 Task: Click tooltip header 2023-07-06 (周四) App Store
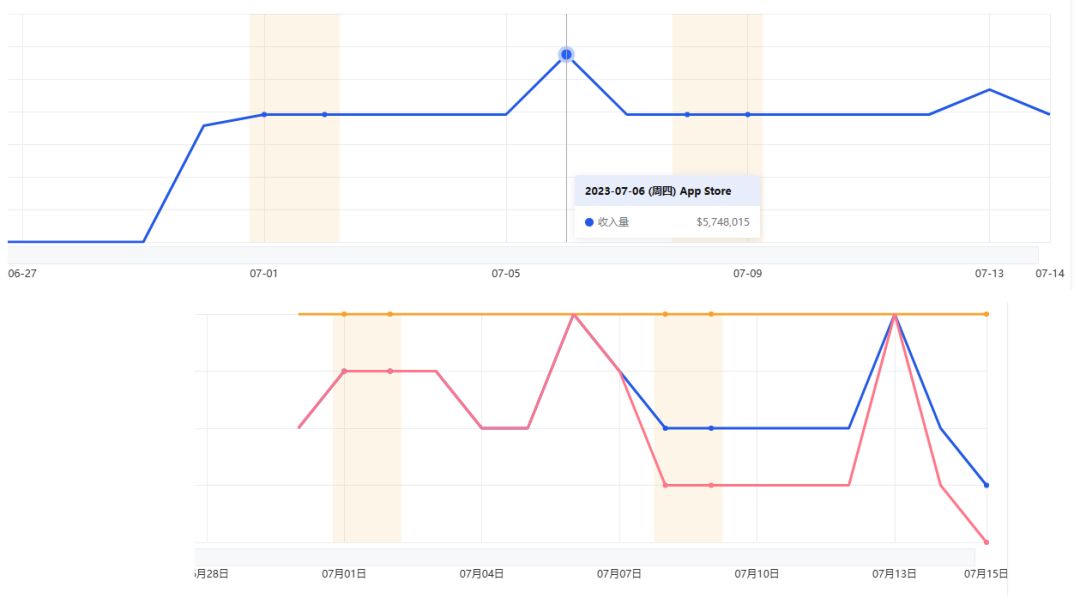pyautogui.click(x=658, y=191)
